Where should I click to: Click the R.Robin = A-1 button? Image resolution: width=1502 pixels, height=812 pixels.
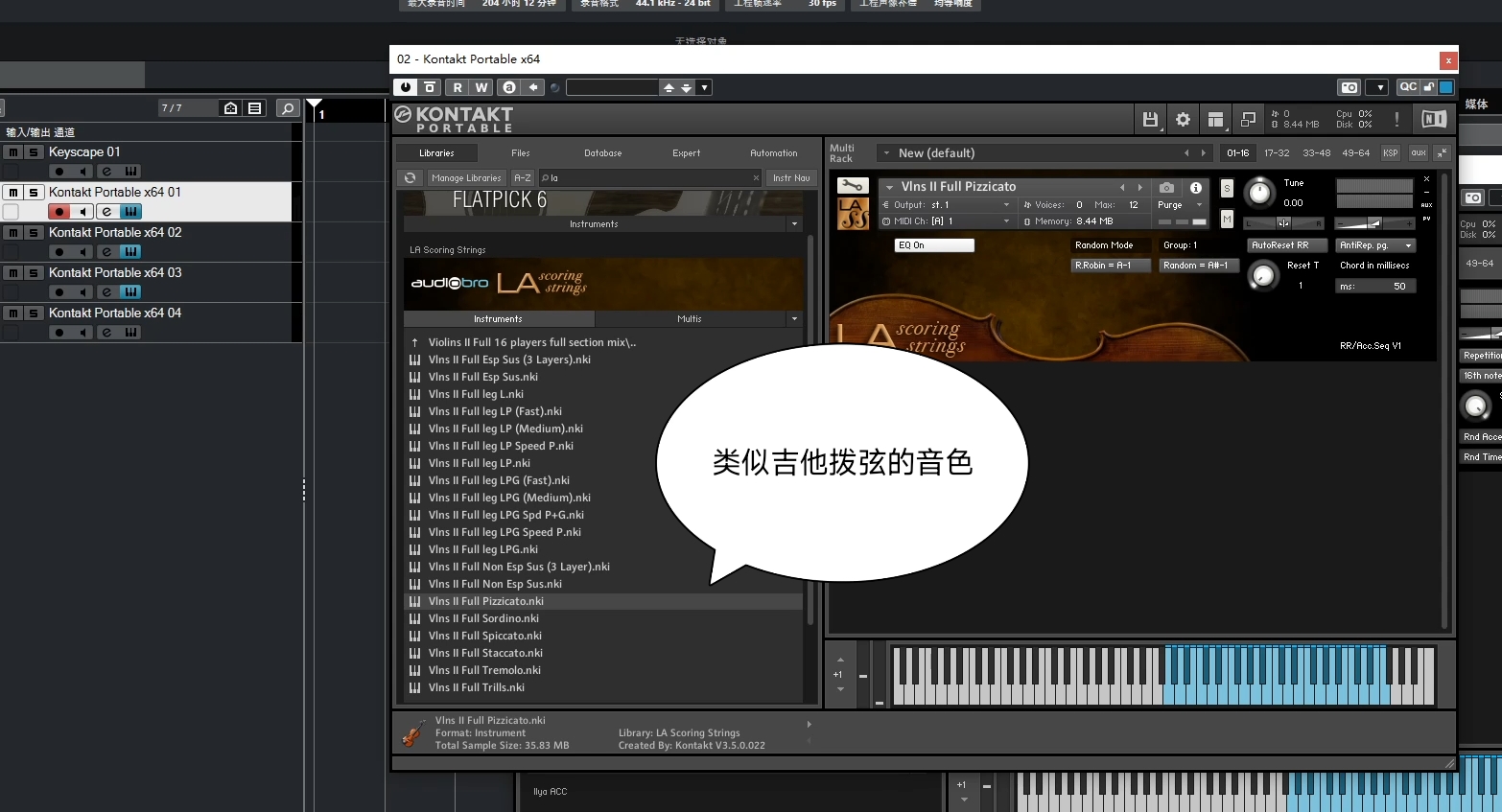(x=1111, y=266)
